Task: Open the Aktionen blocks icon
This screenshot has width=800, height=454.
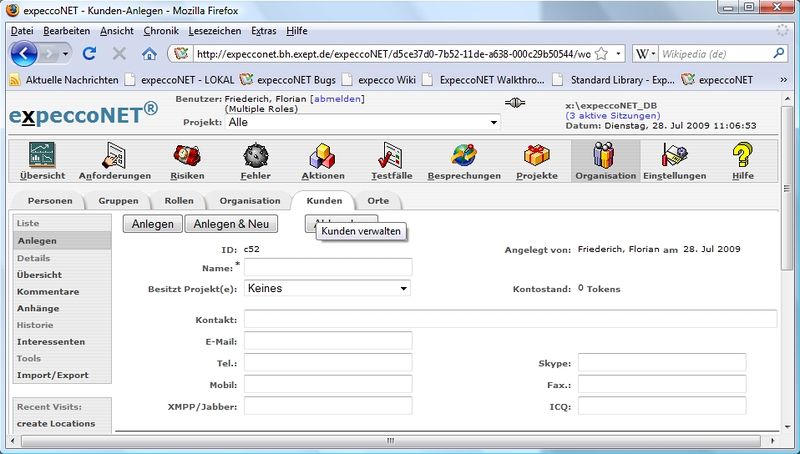Action: [x=322, y=156]
